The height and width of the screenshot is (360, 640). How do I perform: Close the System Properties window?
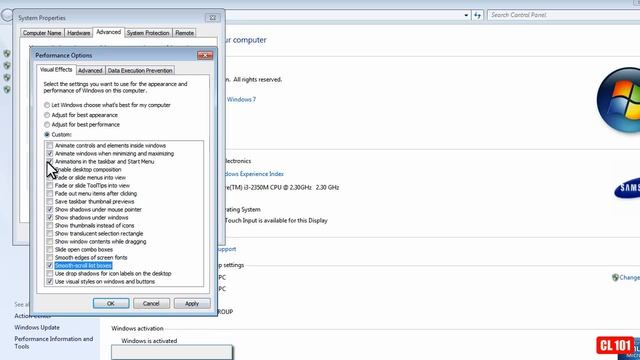point(213,18)
